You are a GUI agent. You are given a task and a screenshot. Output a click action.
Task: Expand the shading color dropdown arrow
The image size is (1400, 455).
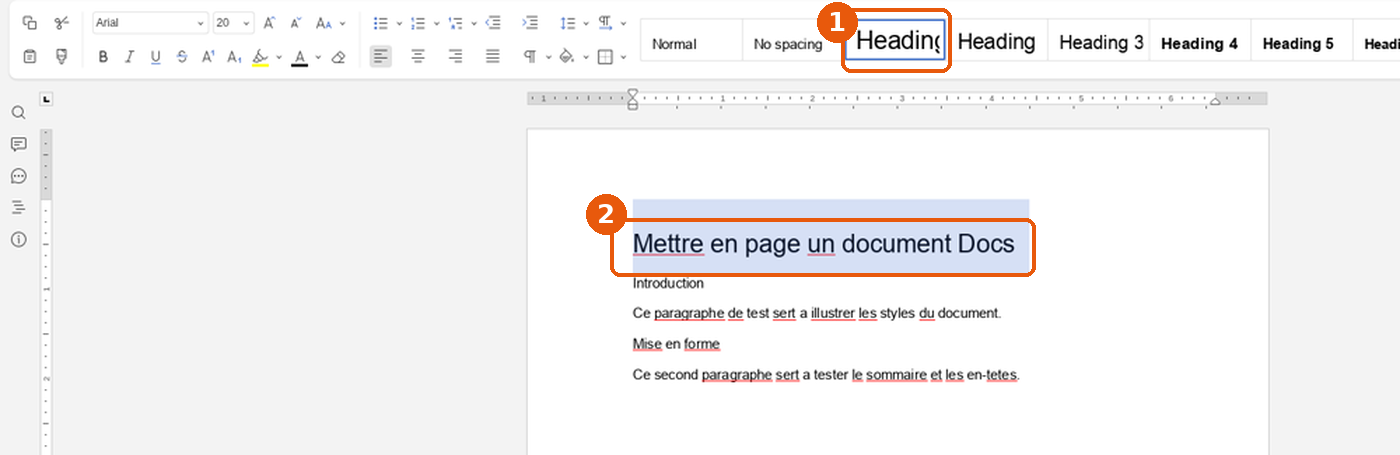tap(586, 57)
